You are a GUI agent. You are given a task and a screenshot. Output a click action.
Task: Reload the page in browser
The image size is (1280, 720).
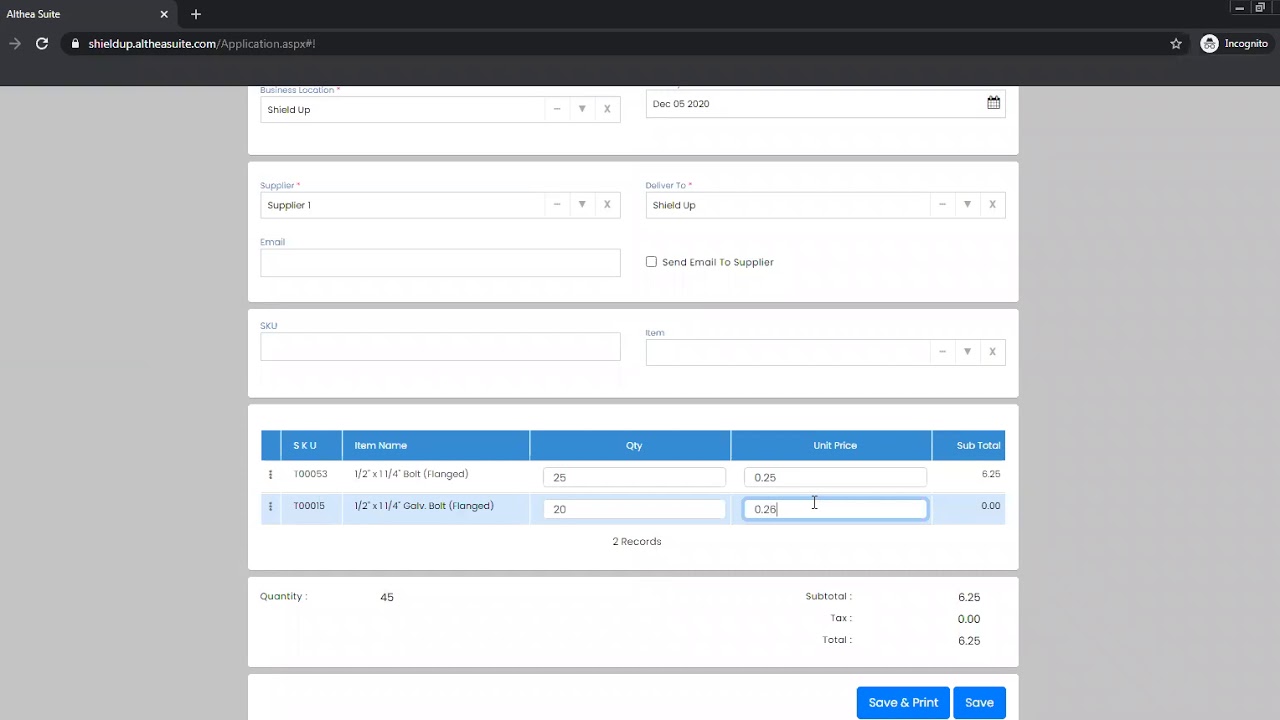[42, 44]
